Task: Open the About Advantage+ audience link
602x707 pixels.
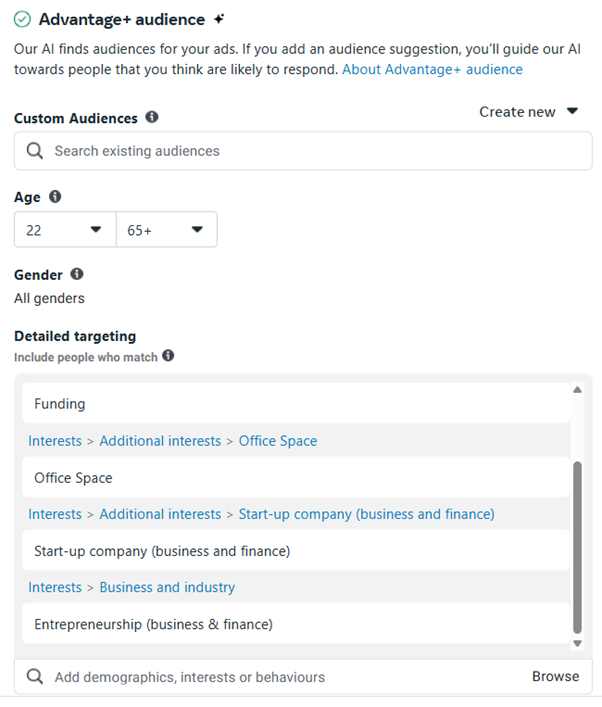Action: 432,69
